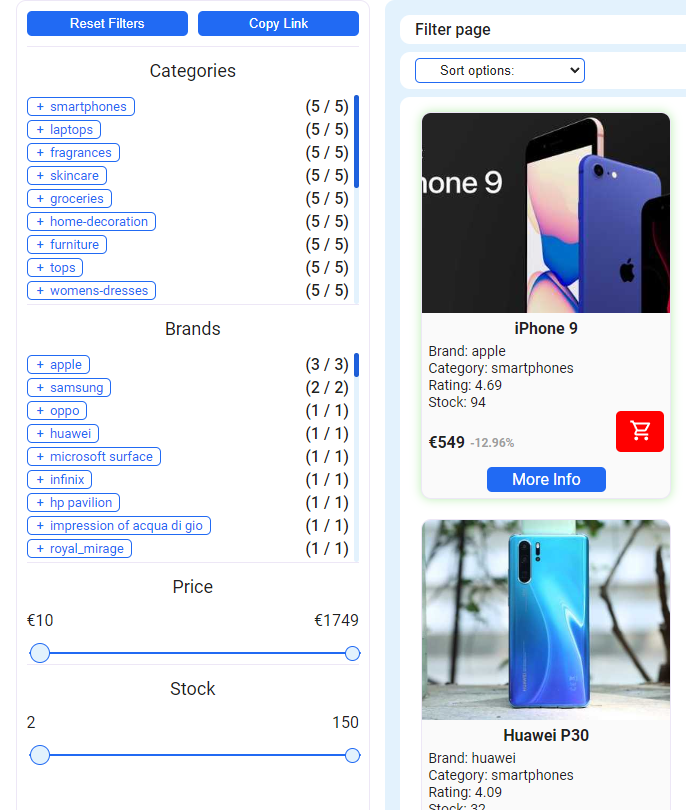This screenshot has width=686, height=810.
Task: Select the huawei brand filter chip
Action: (63, 433)
